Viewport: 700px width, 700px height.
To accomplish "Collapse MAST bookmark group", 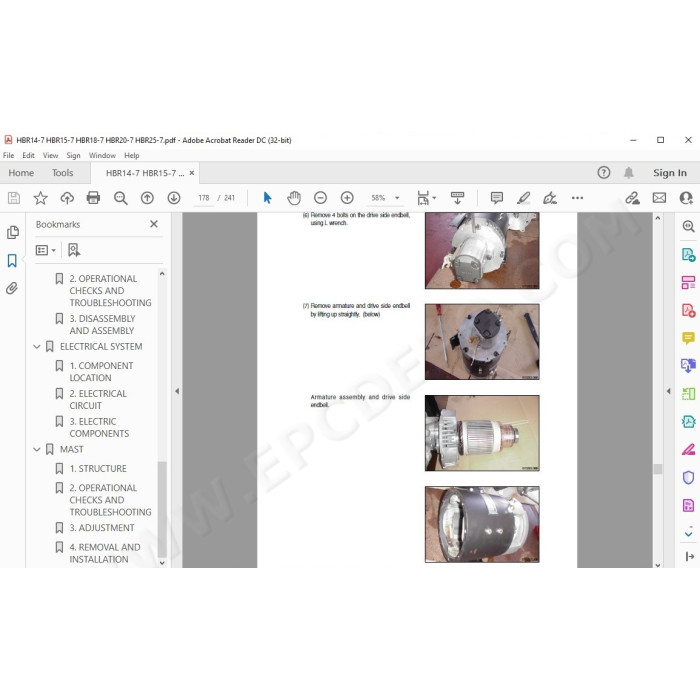I will tap(37, 450).
